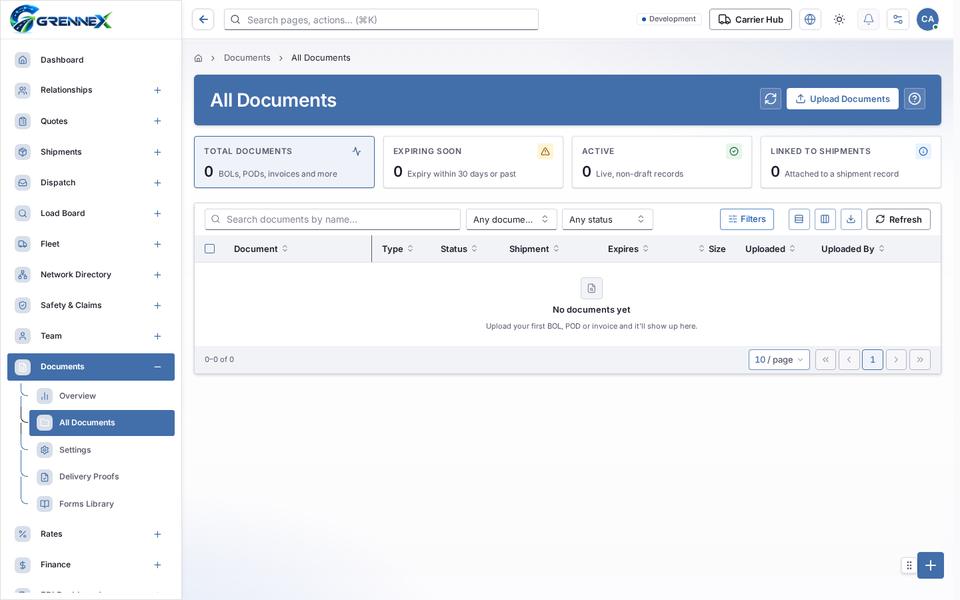The width and height of the screenshot is (960, 600).
Task: Open the 10 / page size dropdown
Action: [778, 359]
